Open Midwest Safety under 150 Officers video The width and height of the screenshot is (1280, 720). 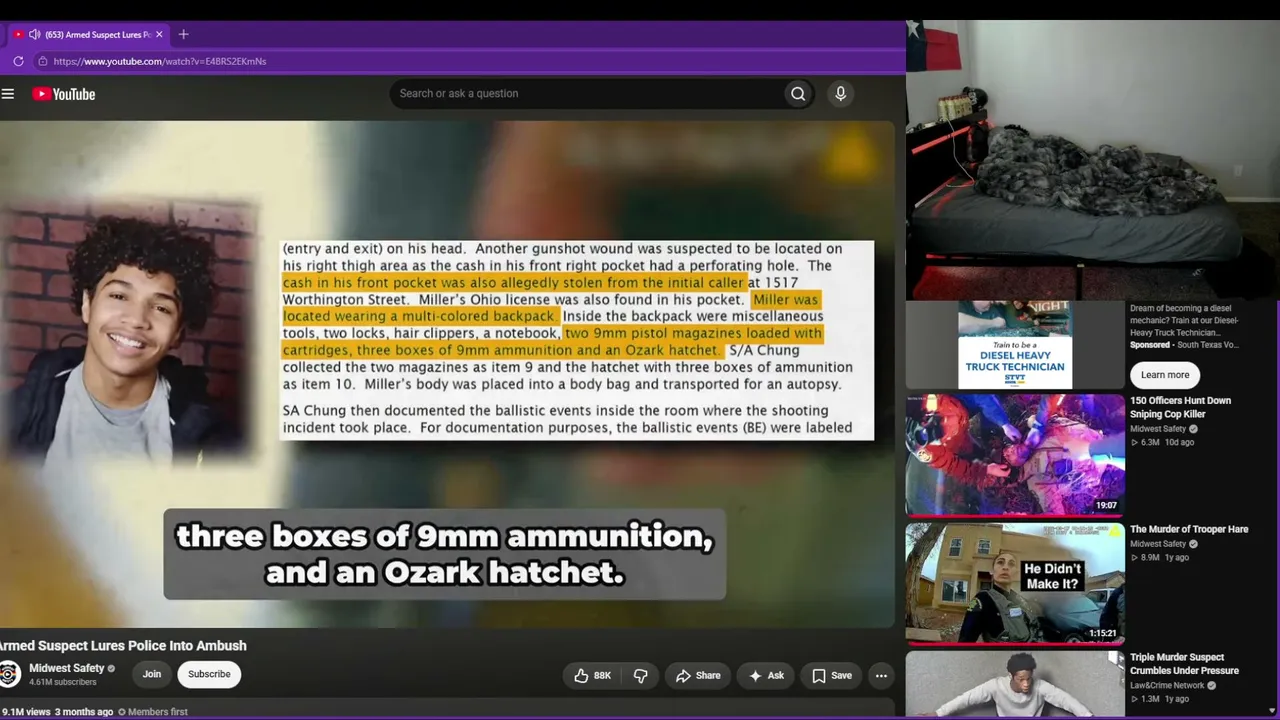pyautogui.click(x=1158, y=429)
